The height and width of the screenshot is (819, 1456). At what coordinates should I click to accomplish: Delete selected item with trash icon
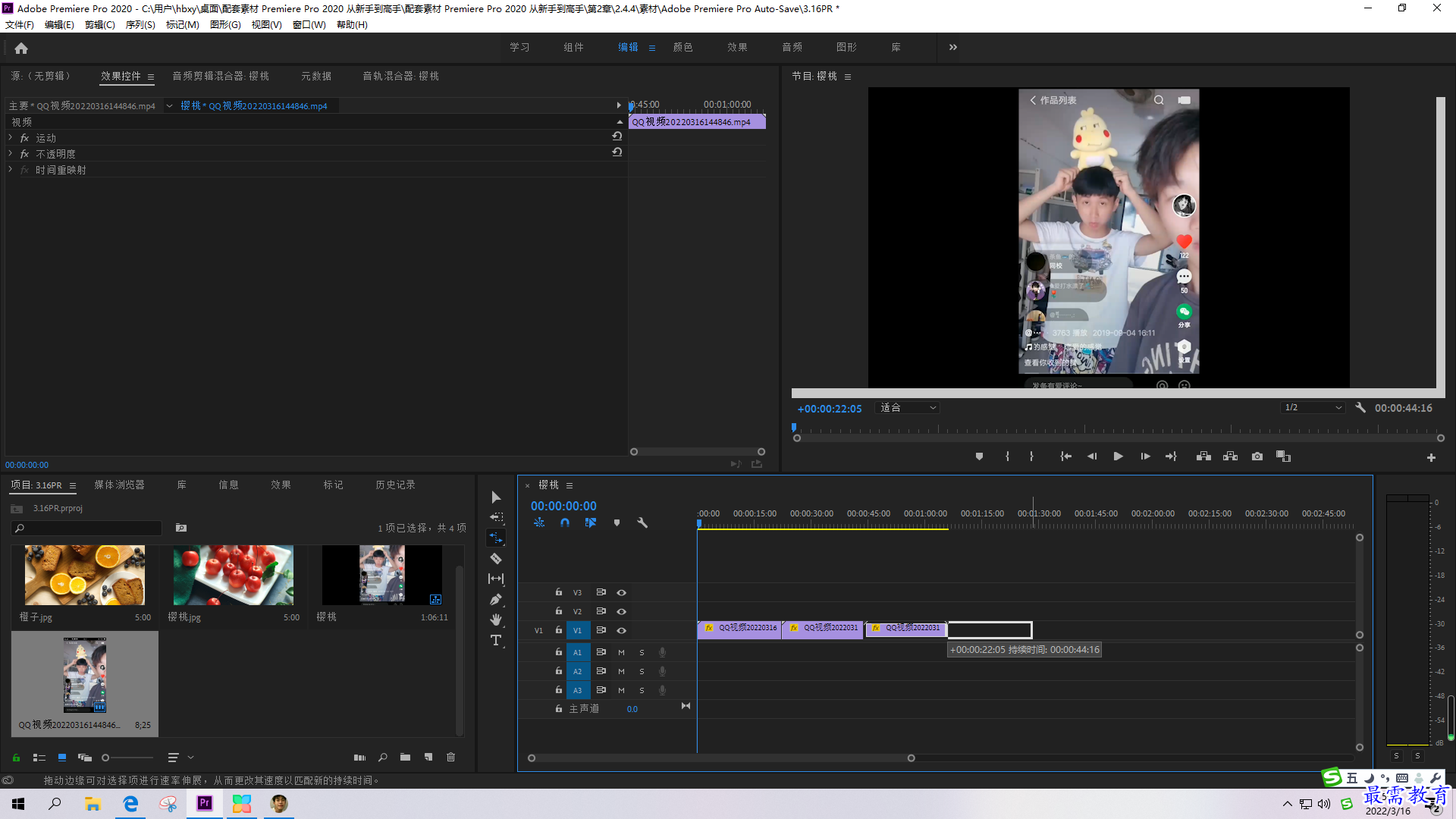(x=451, y=758)
